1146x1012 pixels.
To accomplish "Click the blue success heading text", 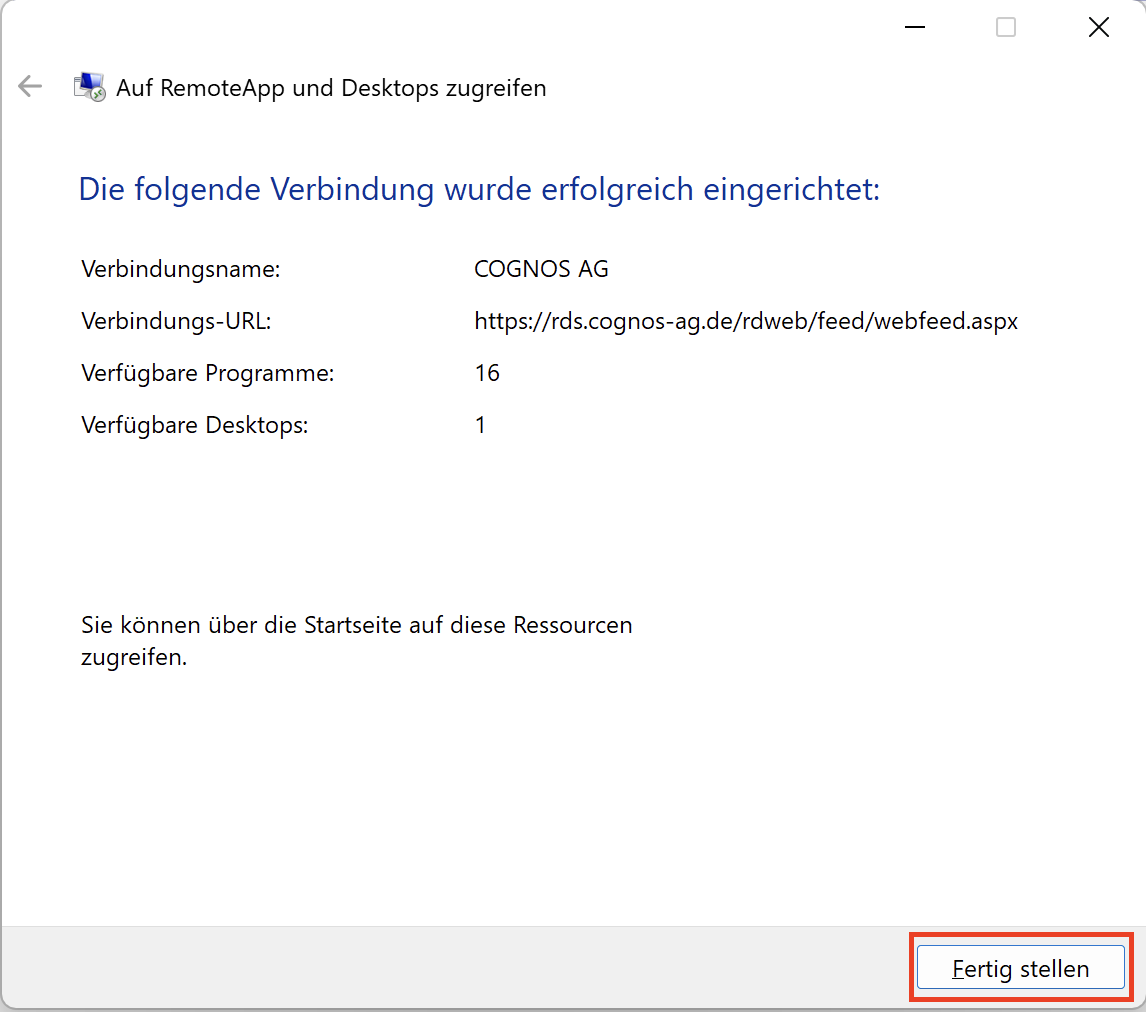I will point(479,189).
